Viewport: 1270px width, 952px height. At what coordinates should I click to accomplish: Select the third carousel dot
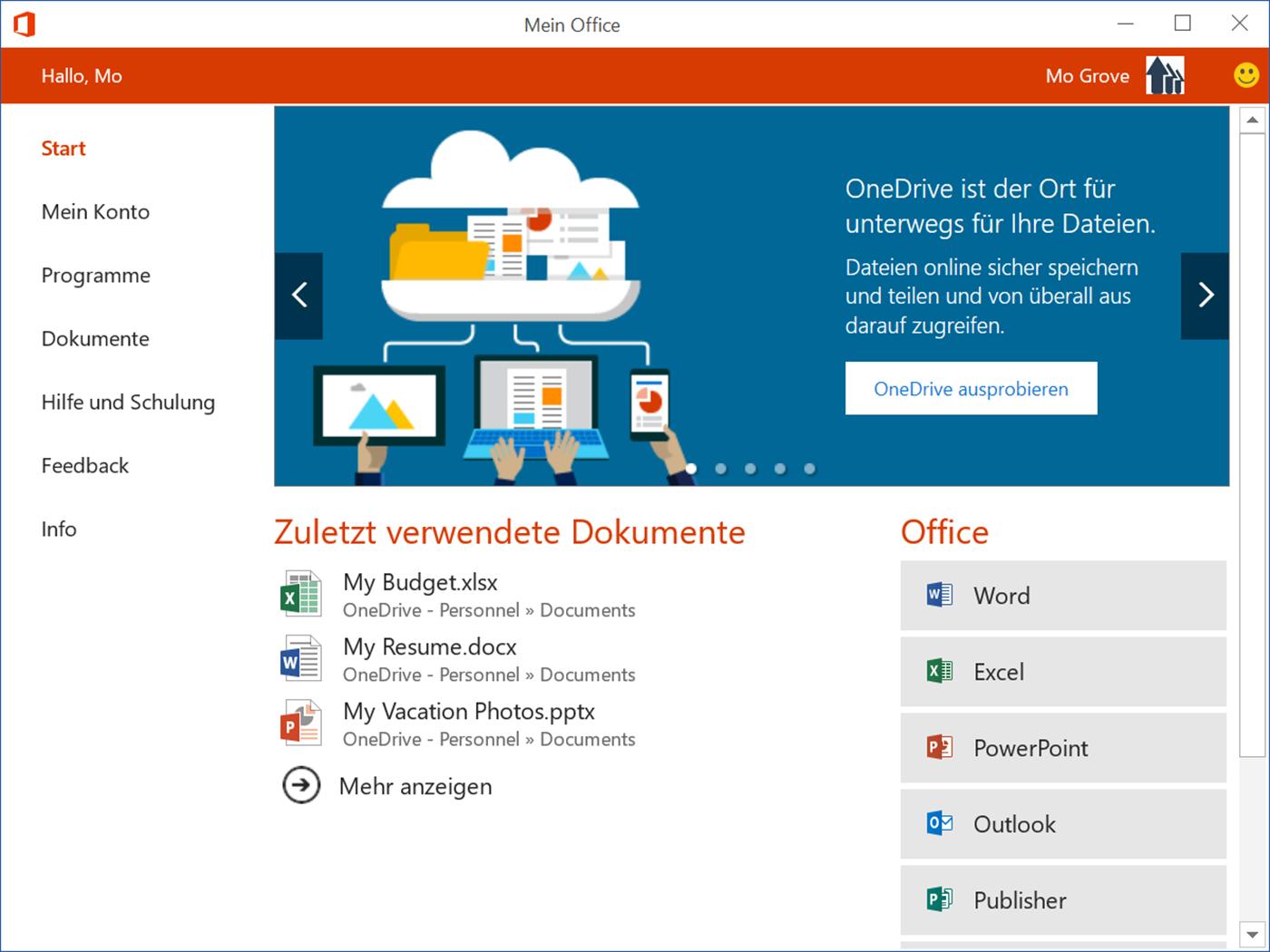pyautogui.click(x=750, y=469)
